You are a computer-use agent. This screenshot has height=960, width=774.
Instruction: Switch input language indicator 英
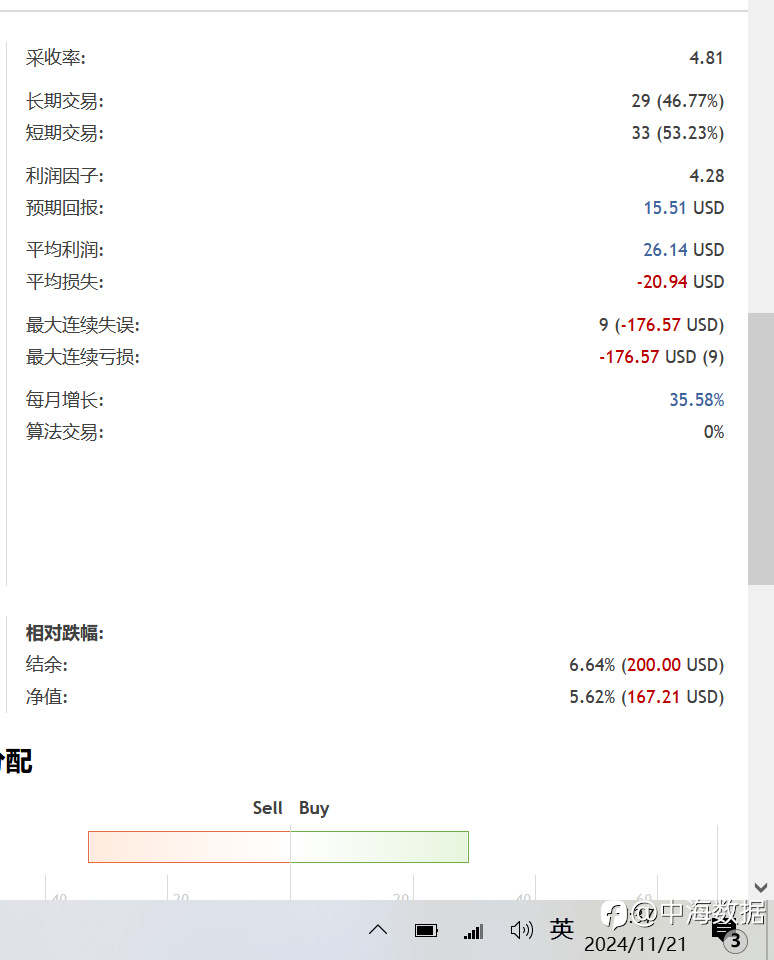point(562,929)
